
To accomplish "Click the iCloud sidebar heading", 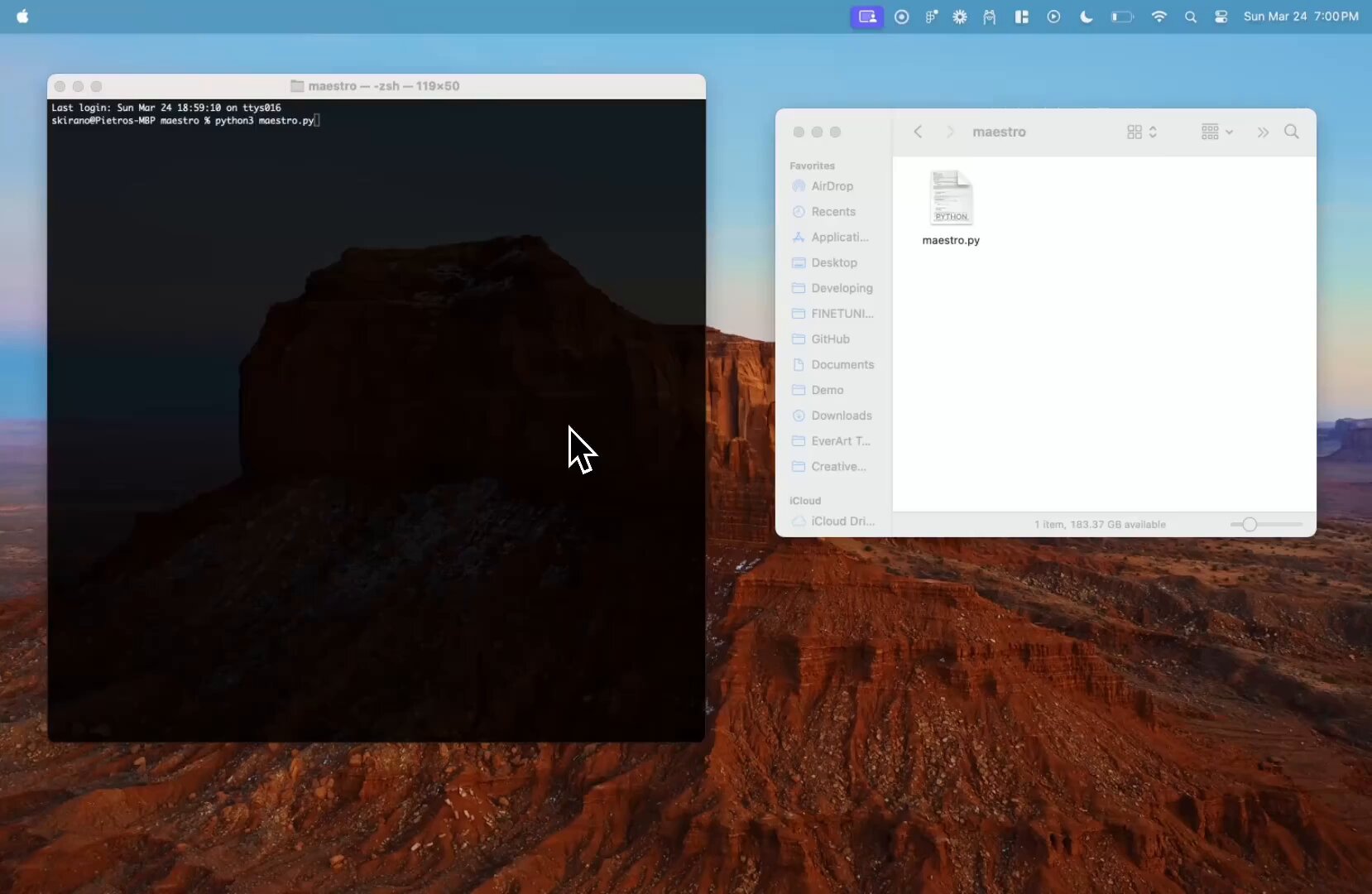I will [805, 501].
